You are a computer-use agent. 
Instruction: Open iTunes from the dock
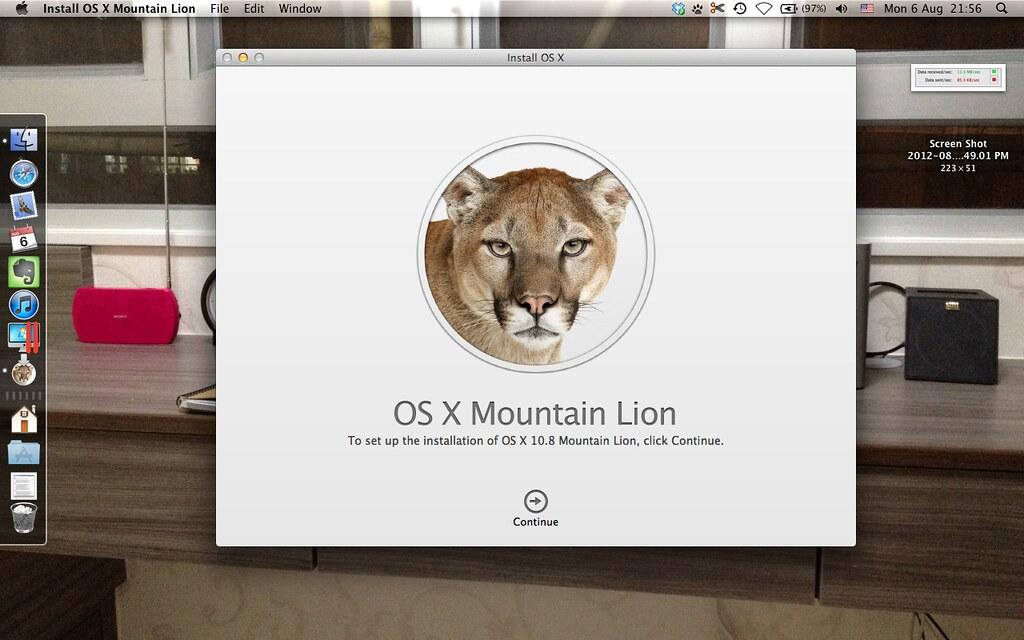tap(23, 304)
